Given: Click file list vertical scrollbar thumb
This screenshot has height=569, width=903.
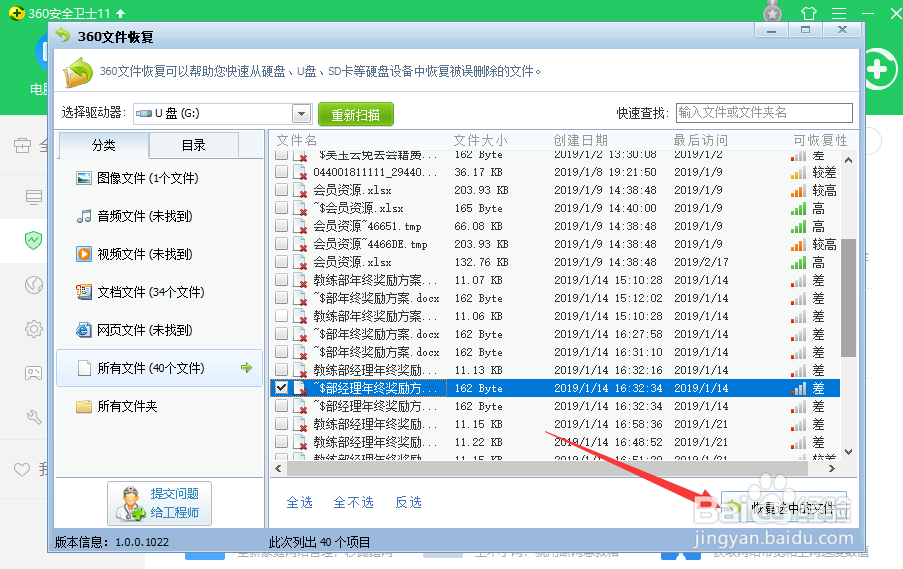Looking at the screenshot, I should [848, 298].
